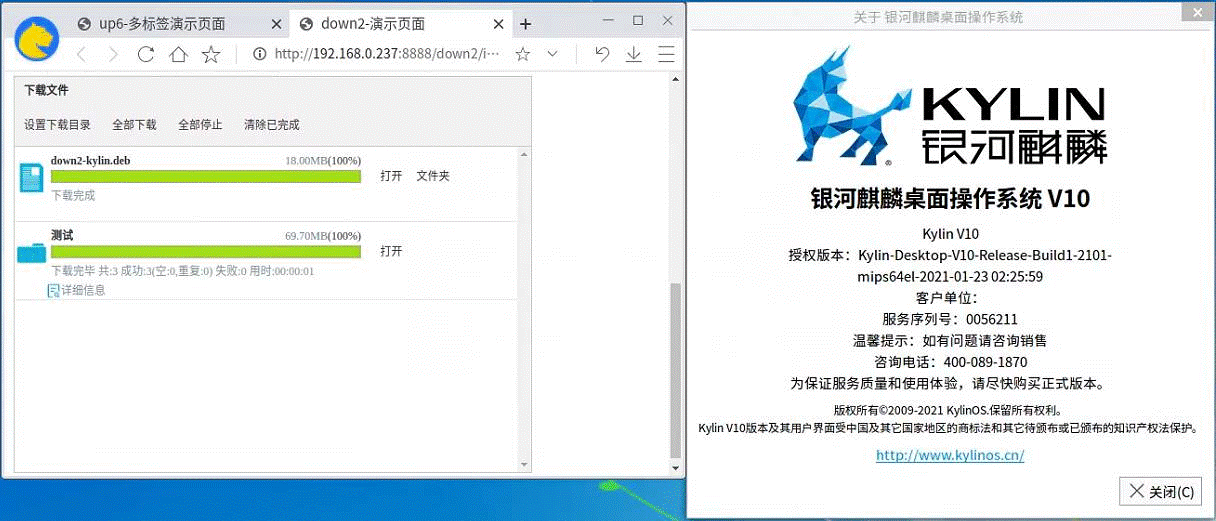Image resolution: width=1216 pixels, height=521 pixels.
Task: Close the browser window
Action: click(x=667, y=20)
